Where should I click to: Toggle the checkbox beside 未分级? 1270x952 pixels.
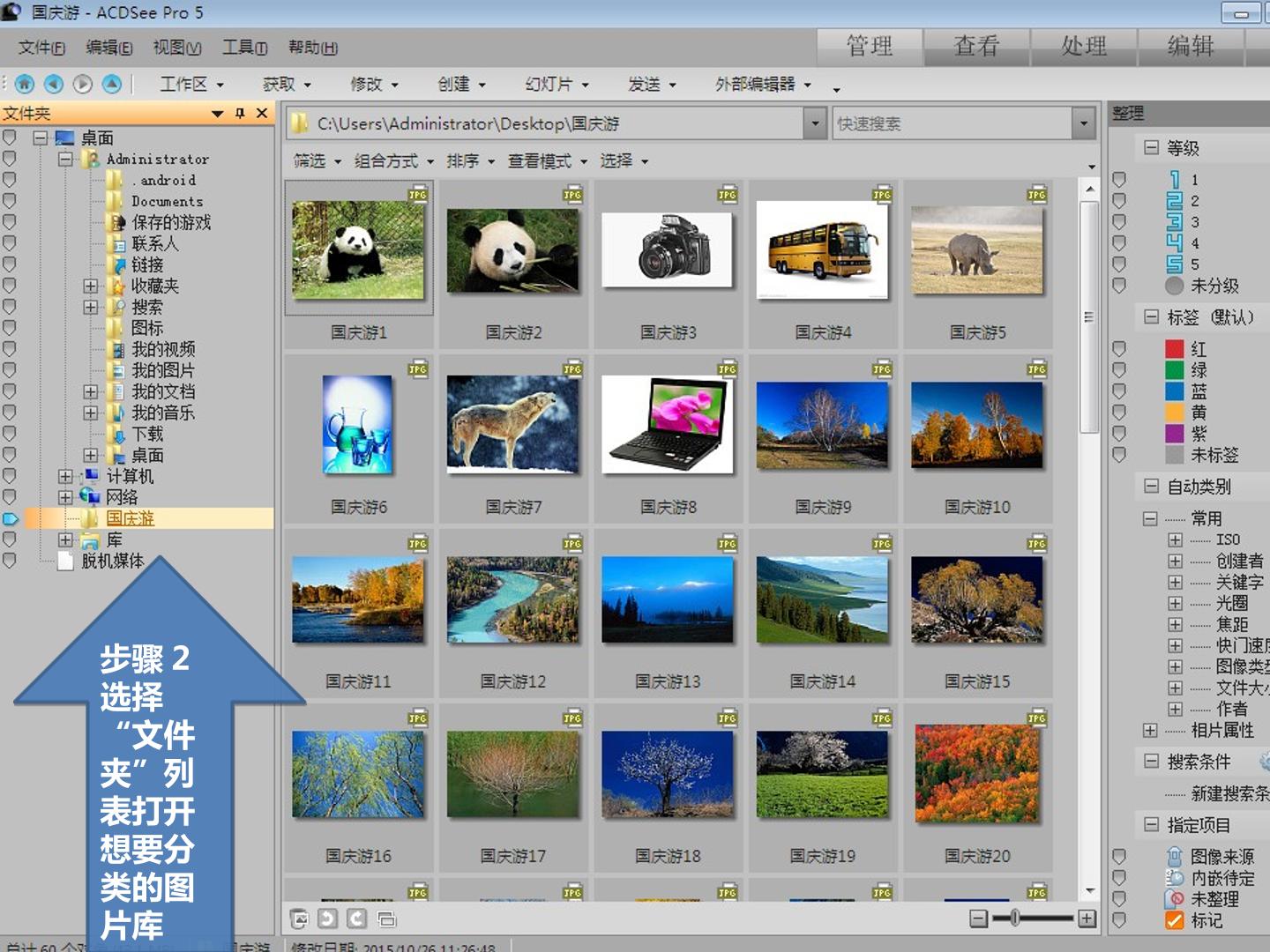pos(1119,286)
